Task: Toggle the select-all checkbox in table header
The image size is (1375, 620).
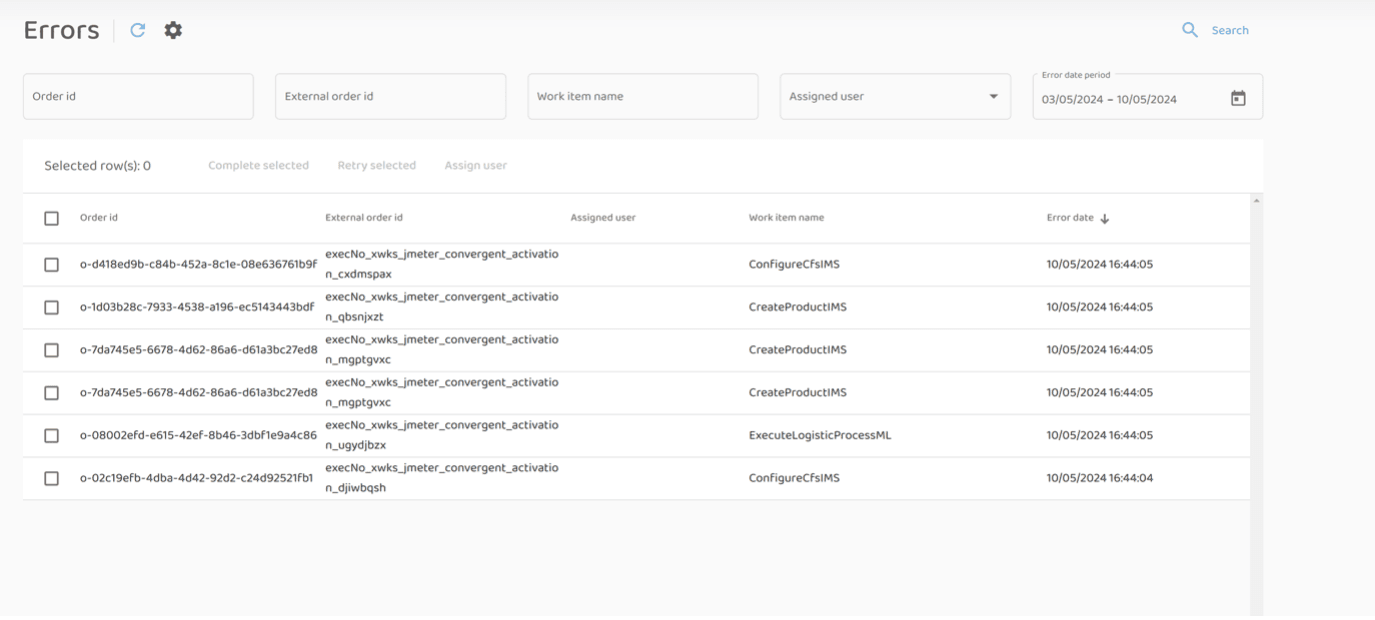Action: 52,218
